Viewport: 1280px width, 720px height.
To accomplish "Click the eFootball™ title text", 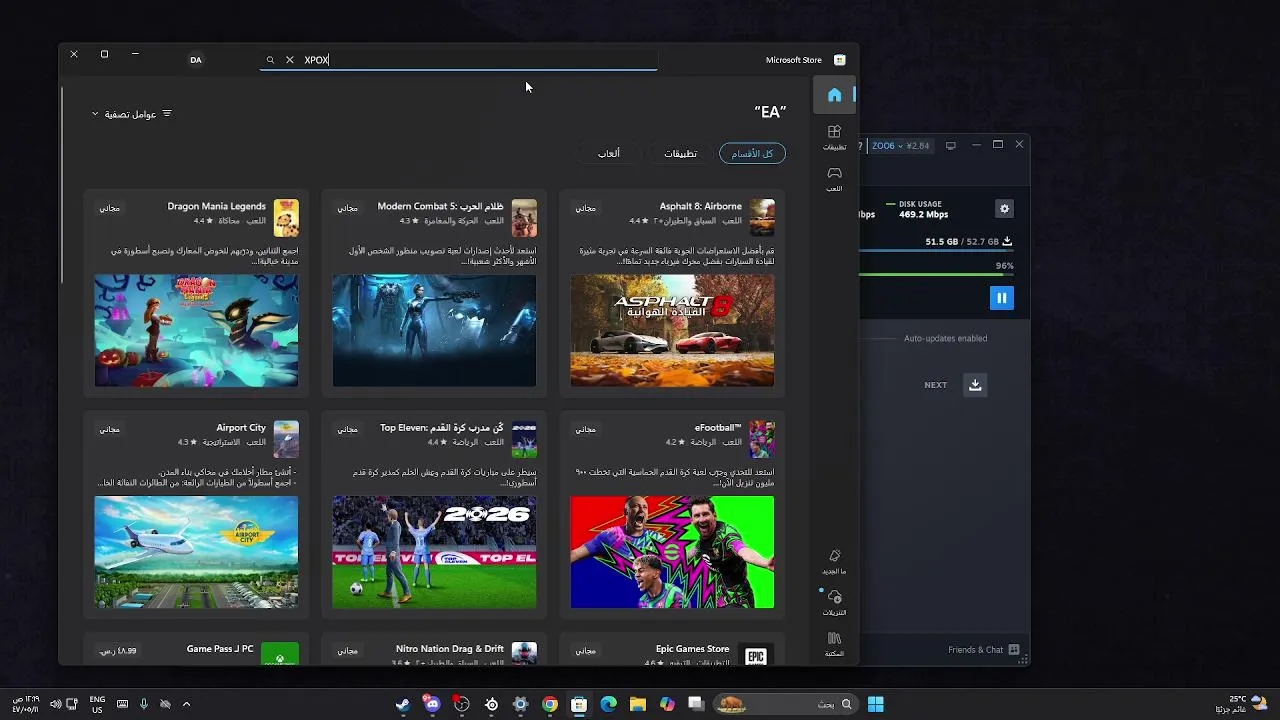I will click(x=718, y=428).
